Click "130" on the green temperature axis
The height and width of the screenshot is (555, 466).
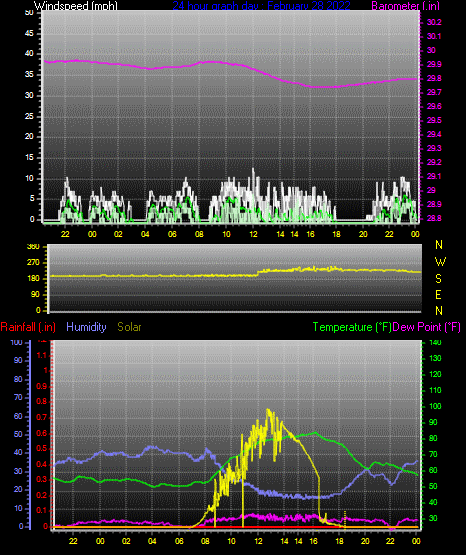[x=435, y=358]
